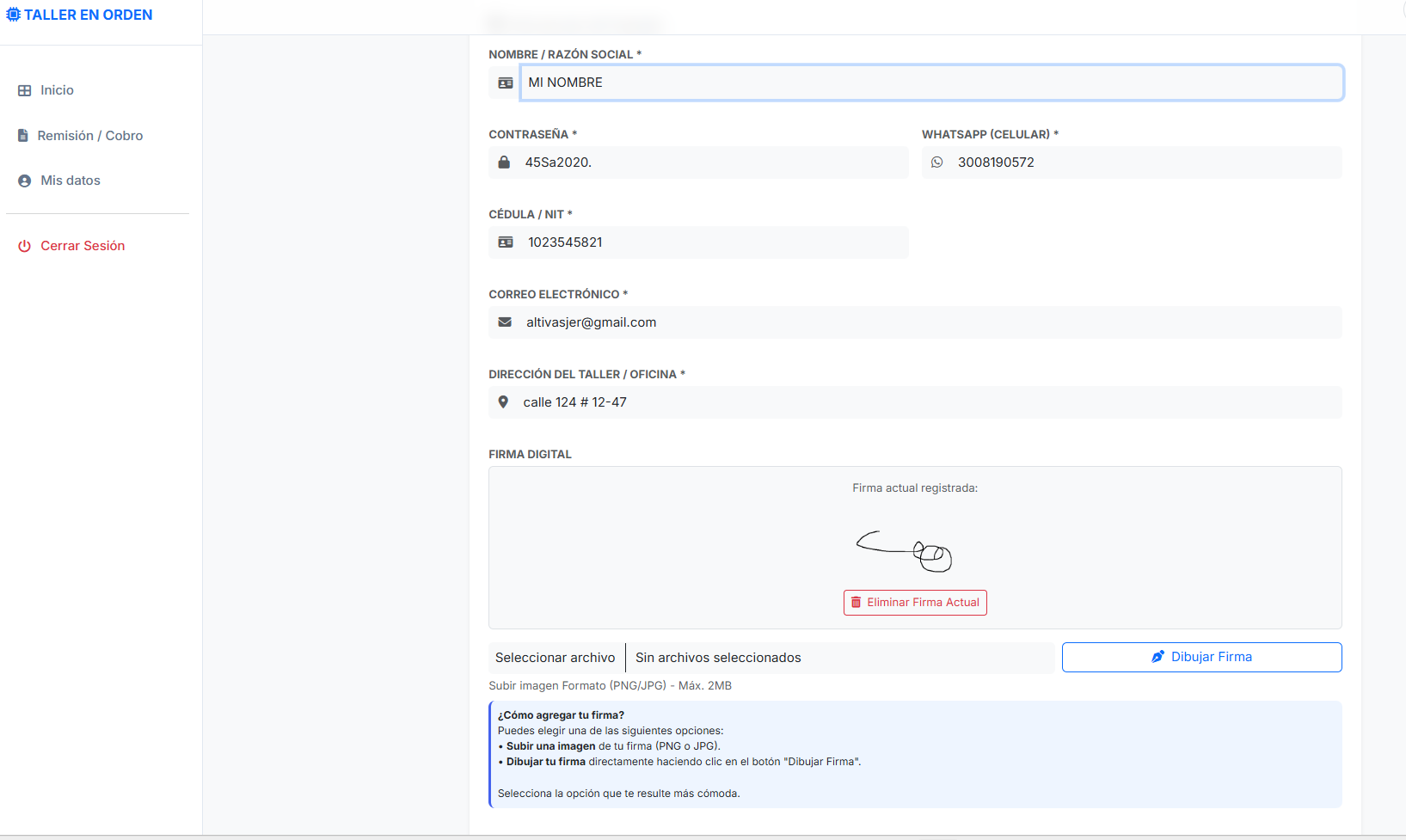Click the location pin icon in dirección field

click(503, 402)
